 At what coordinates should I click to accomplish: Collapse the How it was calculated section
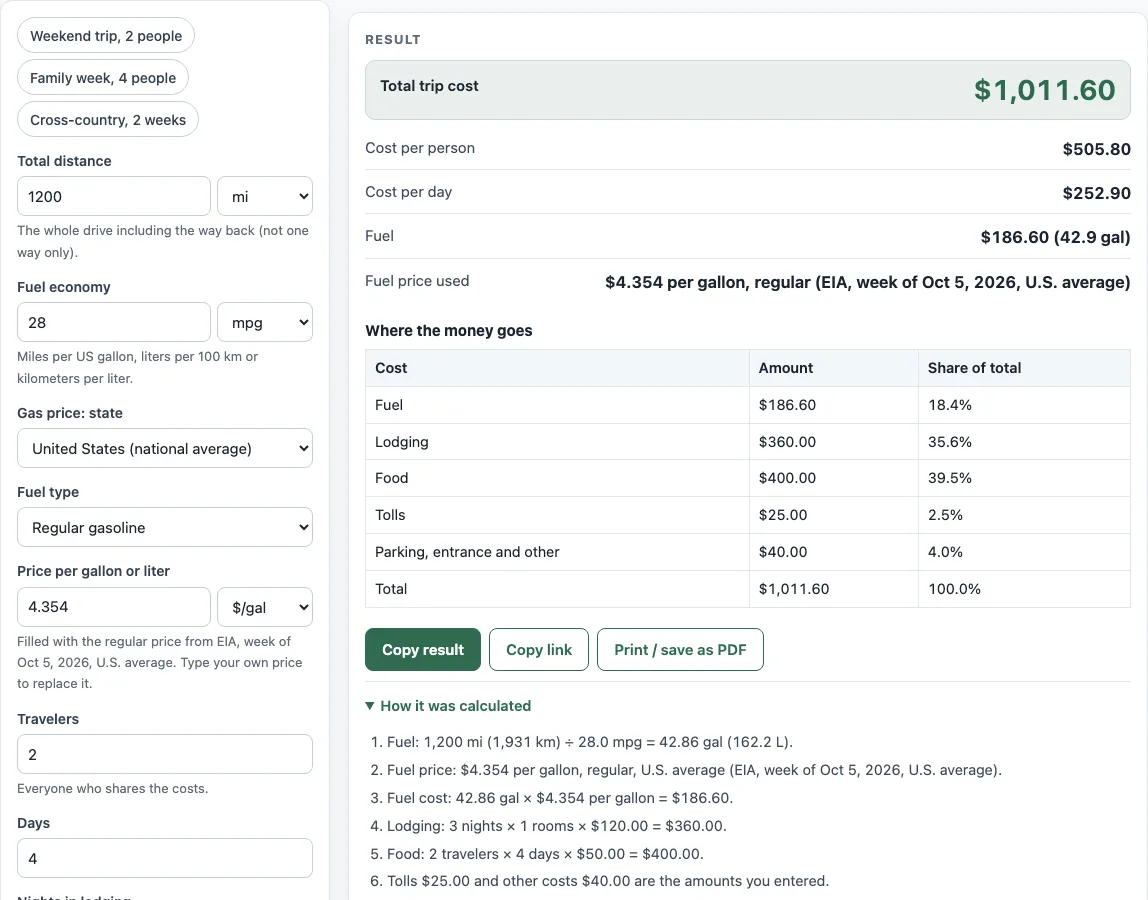[x=448, y=706]
